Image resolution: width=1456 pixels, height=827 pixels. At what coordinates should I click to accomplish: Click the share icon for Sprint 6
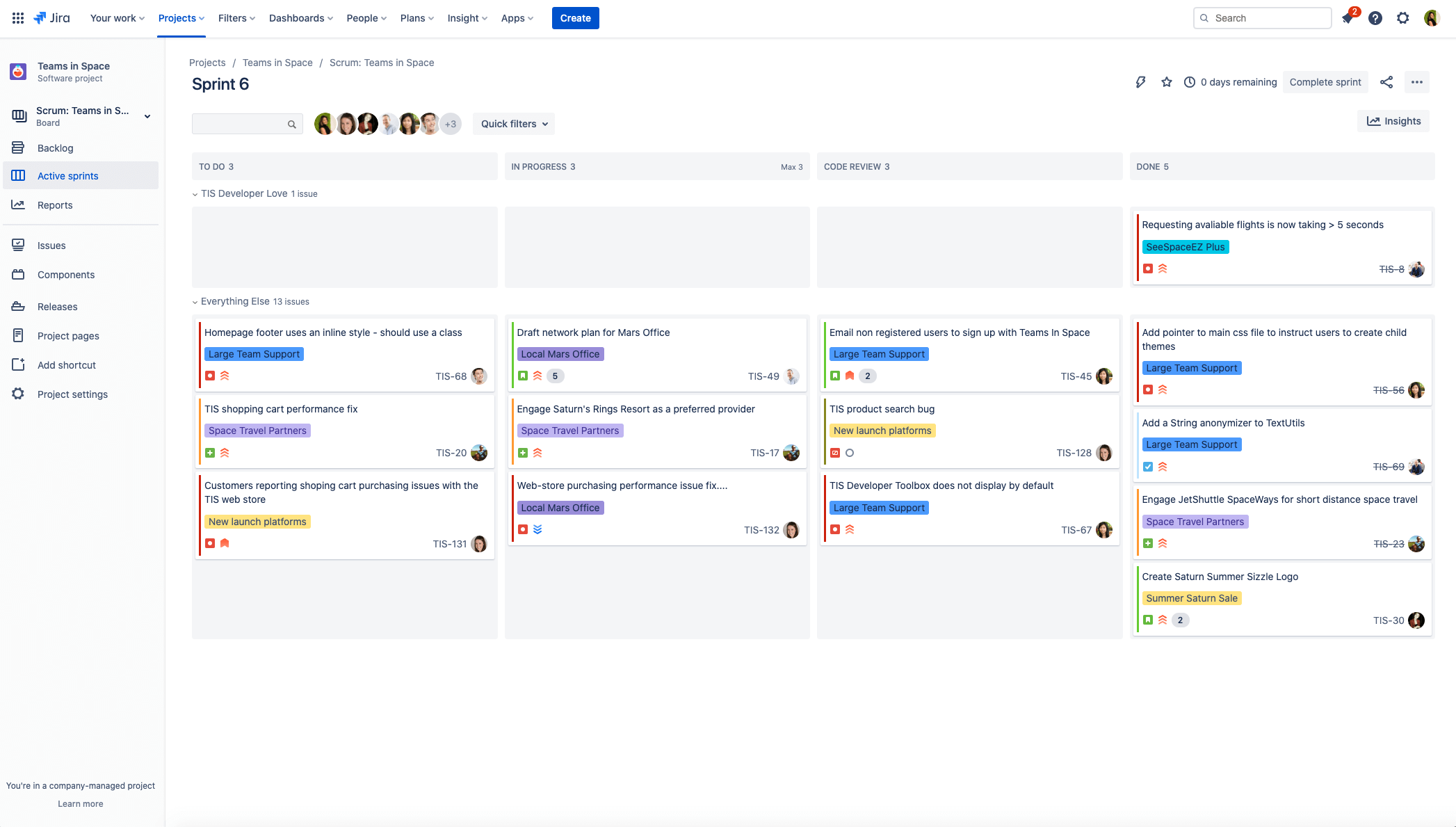point(1387,82)
